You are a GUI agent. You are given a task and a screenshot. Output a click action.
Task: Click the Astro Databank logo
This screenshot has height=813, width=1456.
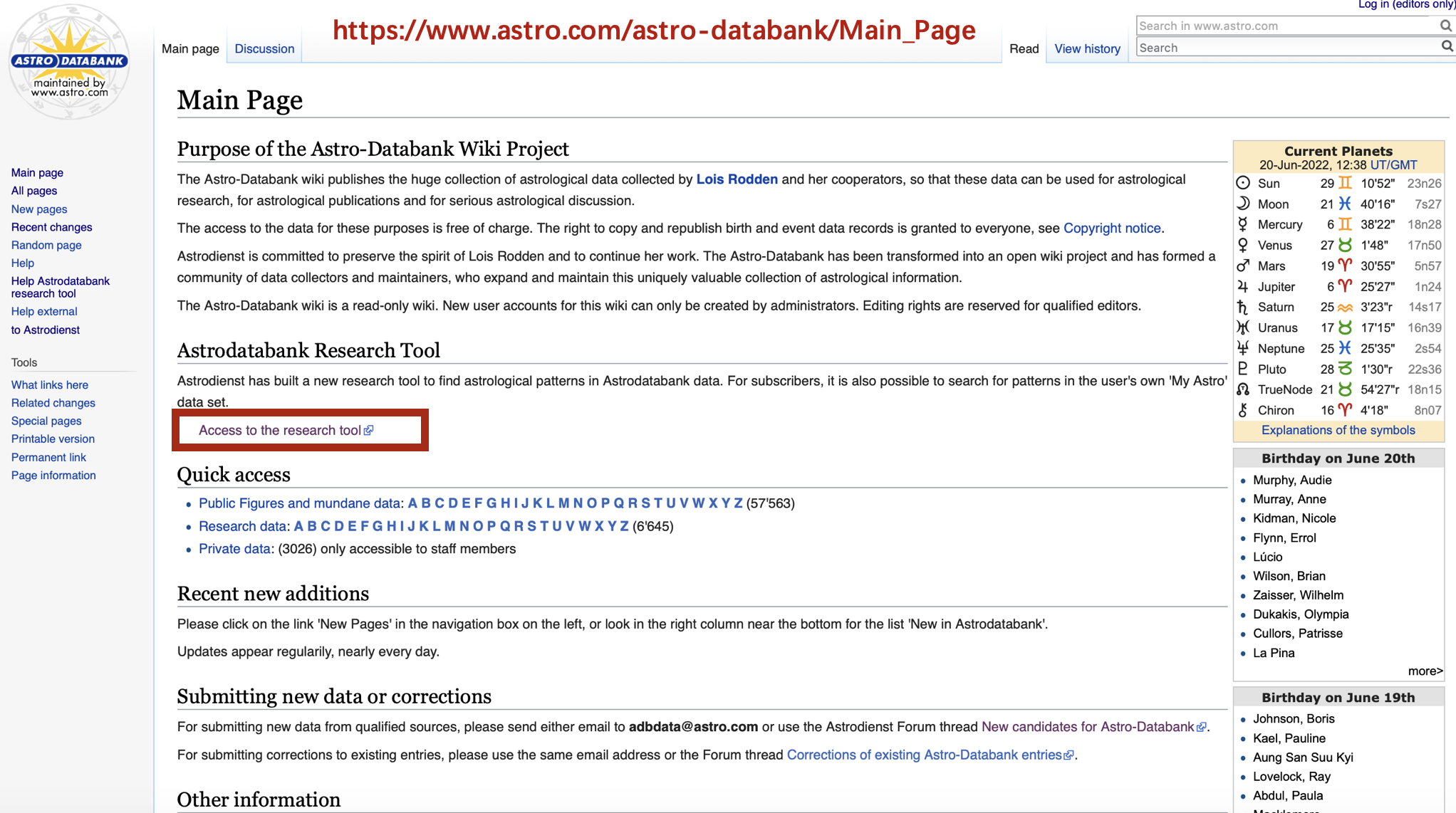[x=69, y=62]
